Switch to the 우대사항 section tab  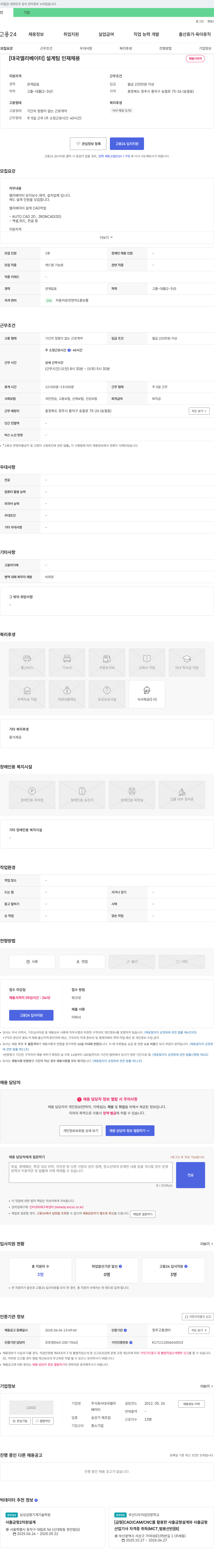point(86,48)
